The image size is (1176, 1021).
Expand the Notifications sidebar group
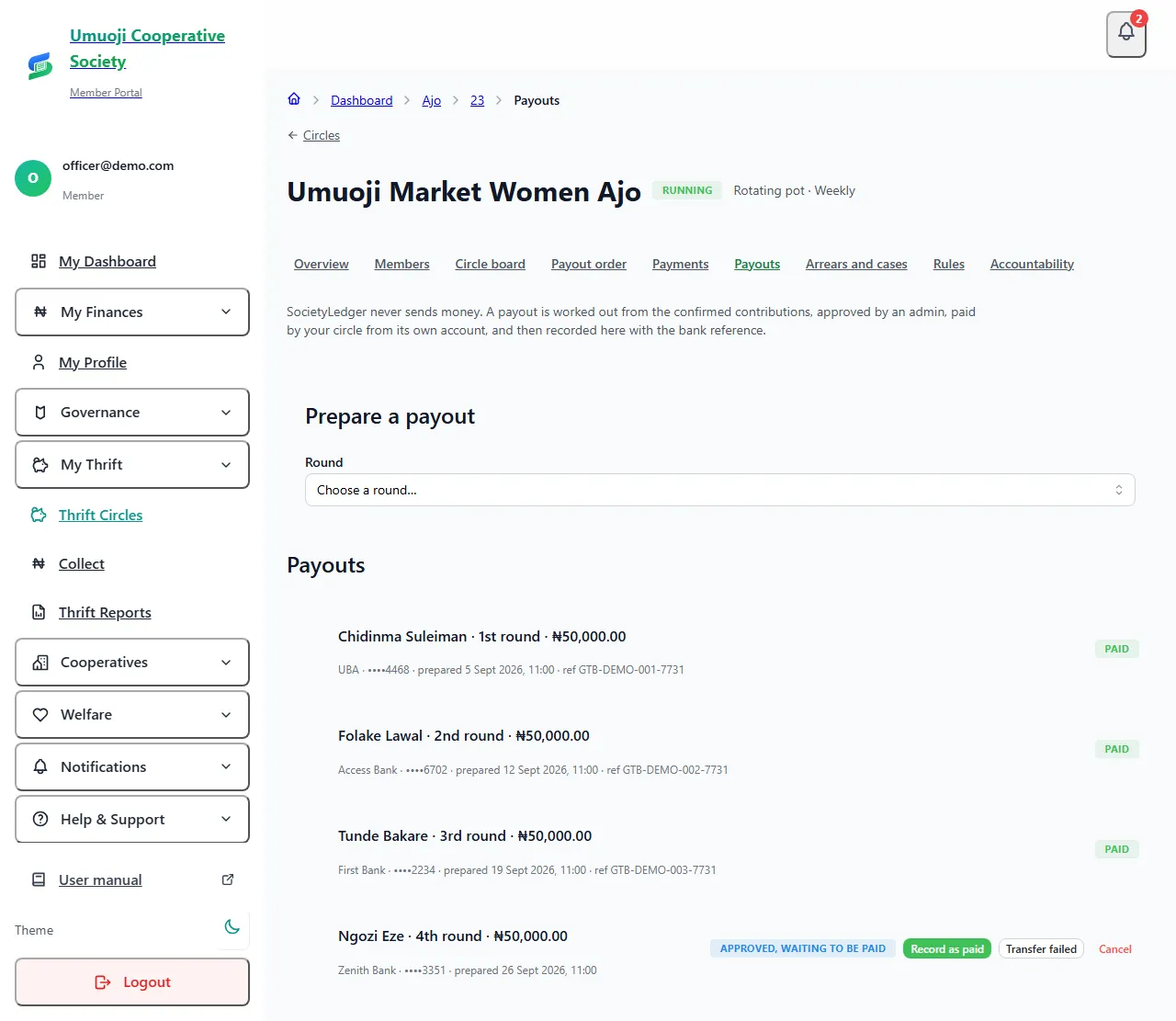132,767
